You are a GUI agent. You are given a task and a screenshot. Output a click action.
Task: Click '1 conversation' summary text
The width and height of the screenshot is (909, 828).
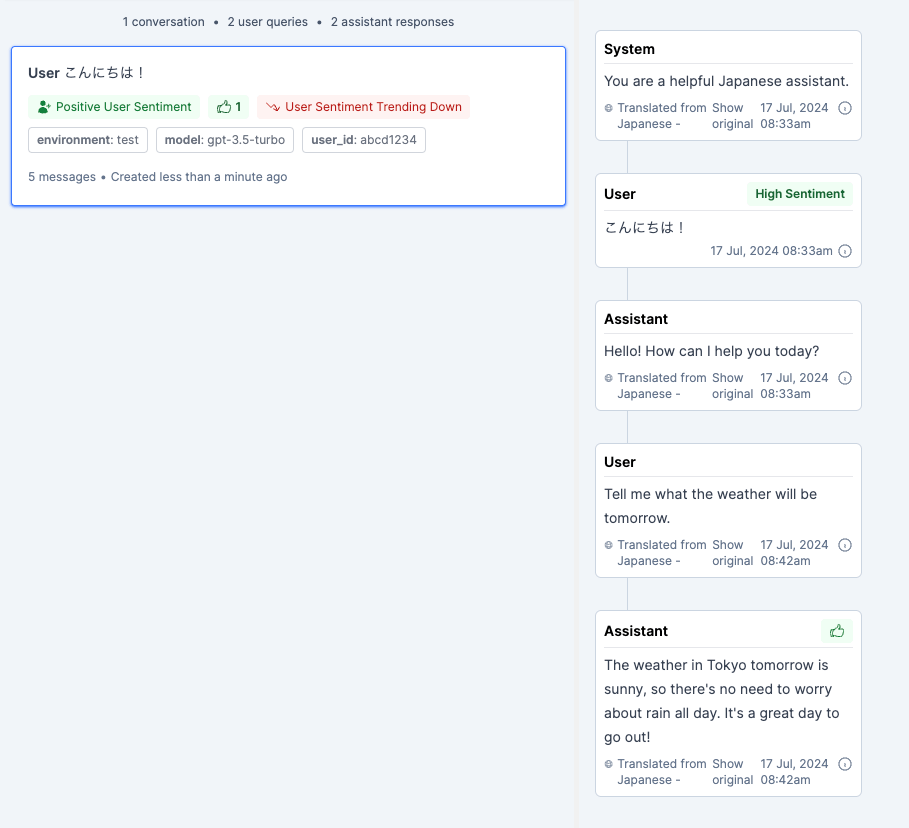coord(163,22)
